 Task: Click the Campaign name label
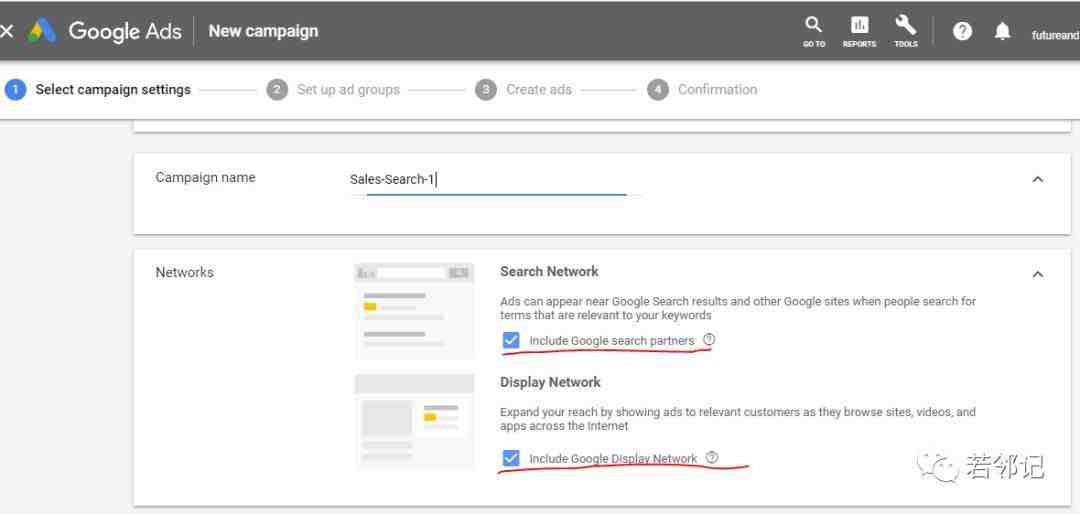(x=205, y=178)
